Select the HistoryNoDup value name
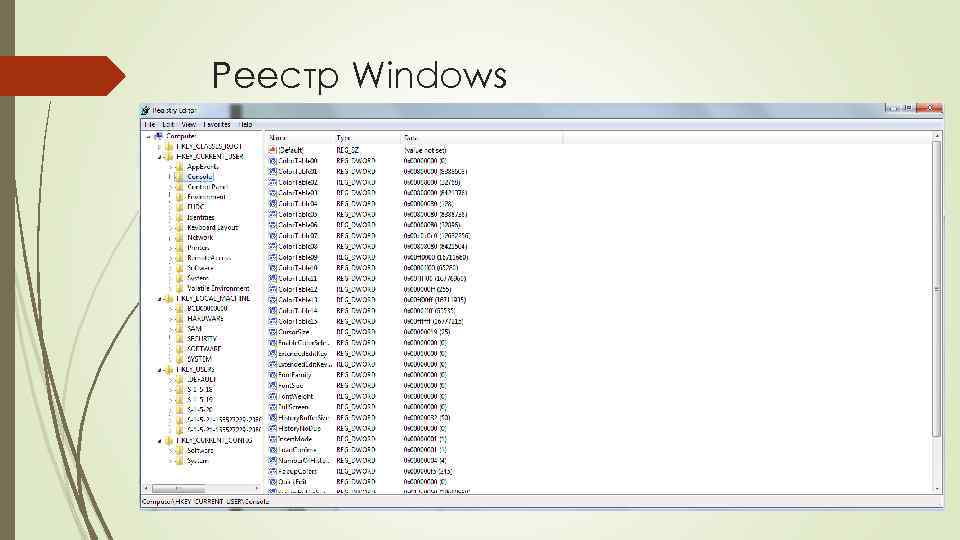Image resolution: width=960 pixels, height=540 pixels. click(299, 429)
